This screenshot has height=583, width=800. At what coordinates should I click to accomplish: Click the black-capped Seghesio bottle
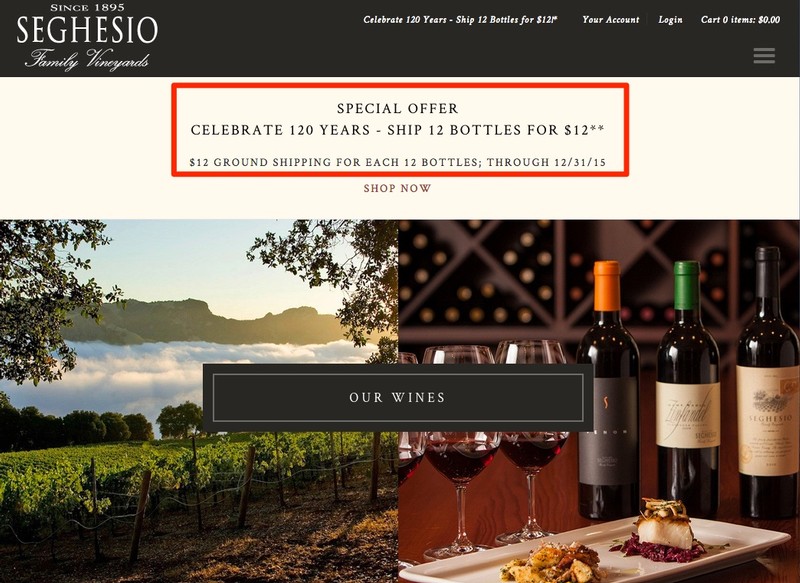(x=768, y=383)
